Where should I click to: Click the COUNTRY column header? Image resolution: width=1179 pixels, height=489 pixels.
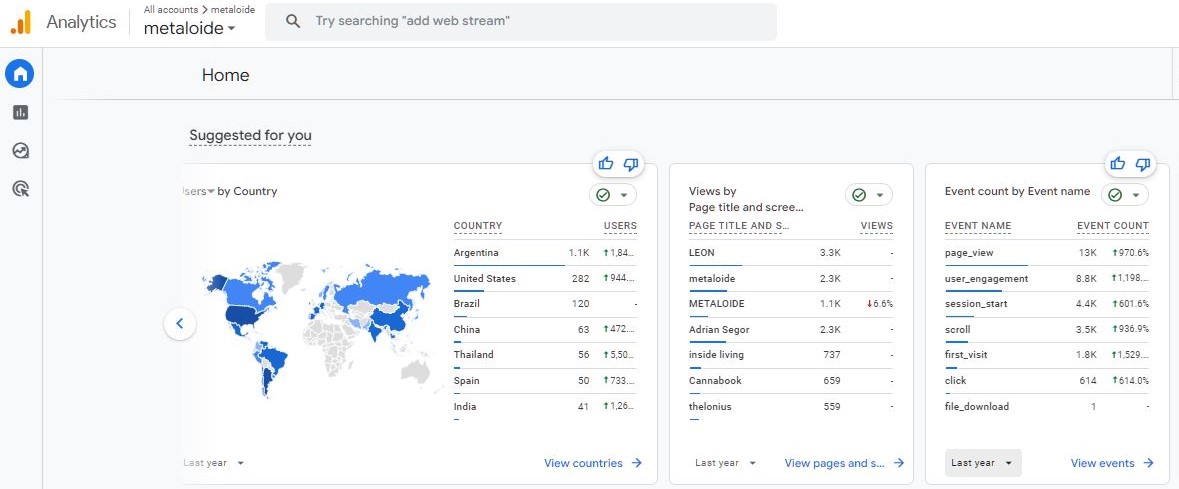(477, 226)
